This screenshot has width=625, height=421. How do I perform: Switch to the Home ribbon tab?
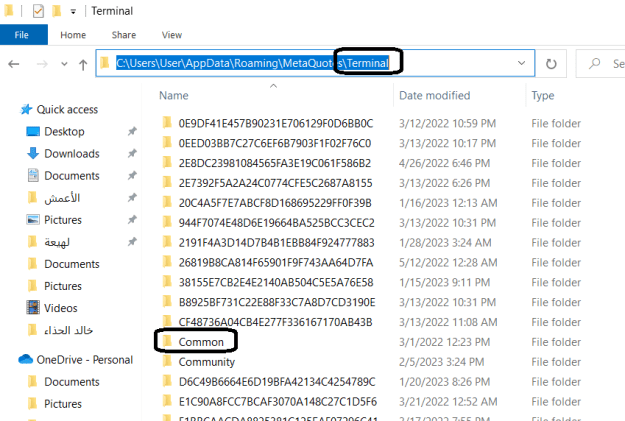73,35
